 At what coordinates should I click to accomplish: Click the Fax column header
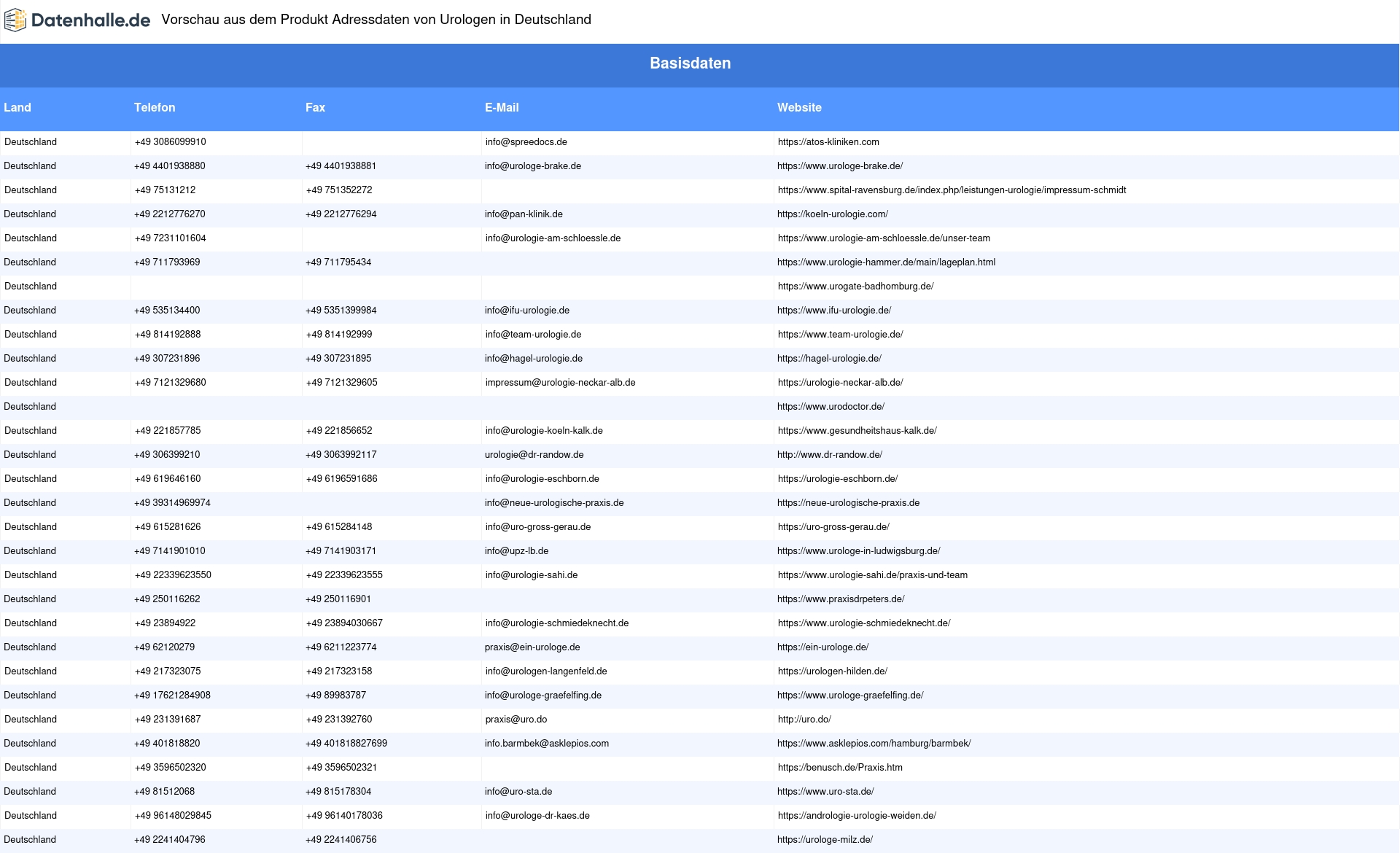[315, 107]
